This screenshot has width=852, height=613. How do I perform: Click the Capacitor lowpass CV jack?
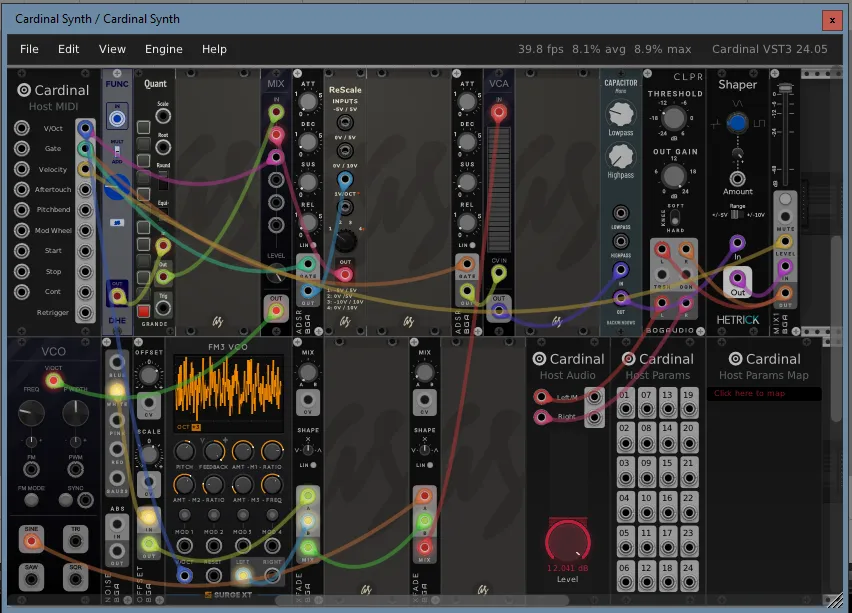pyautogui.click(x=621, y=213)
